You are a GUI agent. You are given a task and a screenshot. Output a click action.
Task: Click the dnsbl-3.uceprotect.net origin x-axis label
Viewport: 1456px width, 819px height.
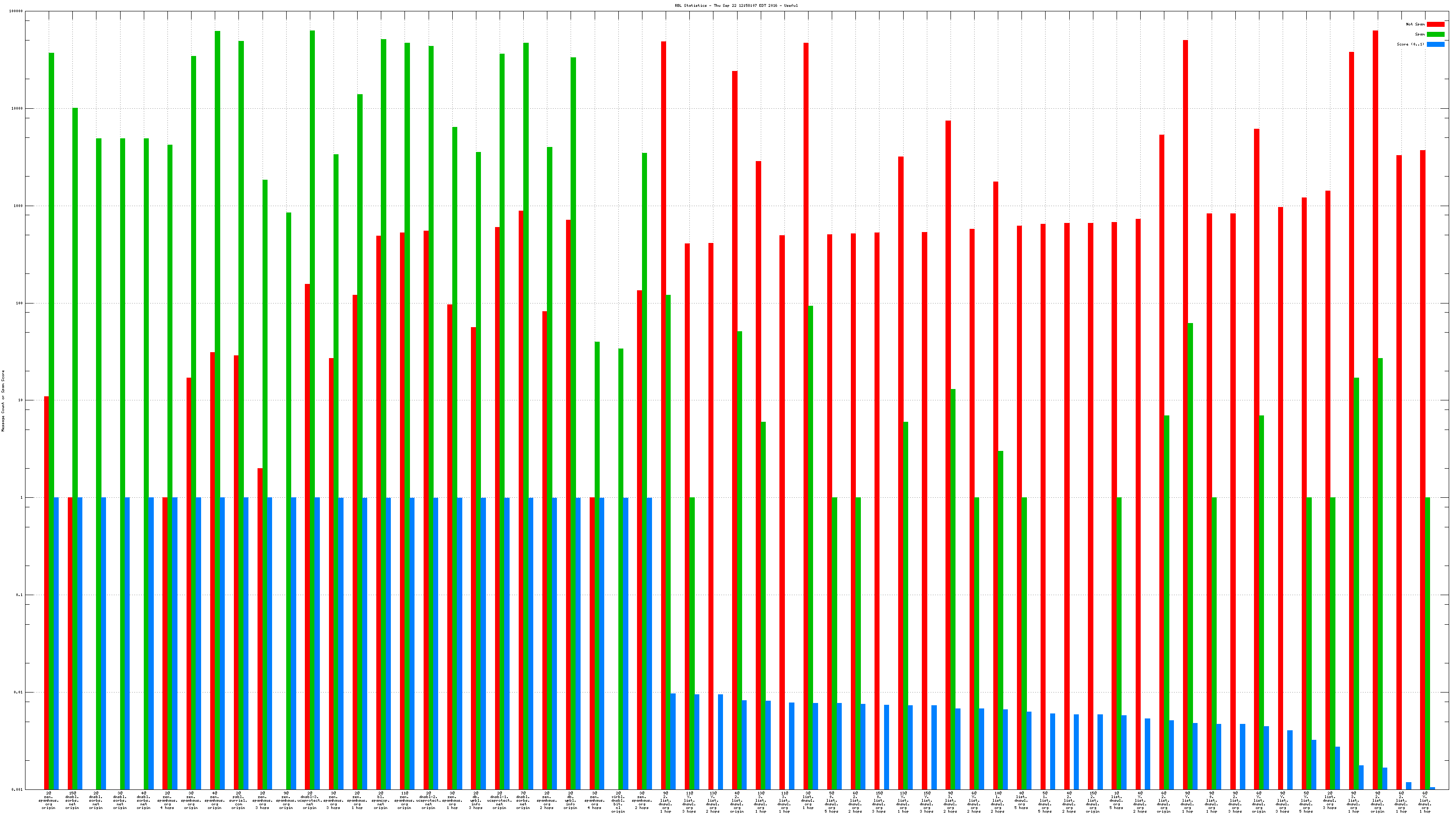(309, 800)
